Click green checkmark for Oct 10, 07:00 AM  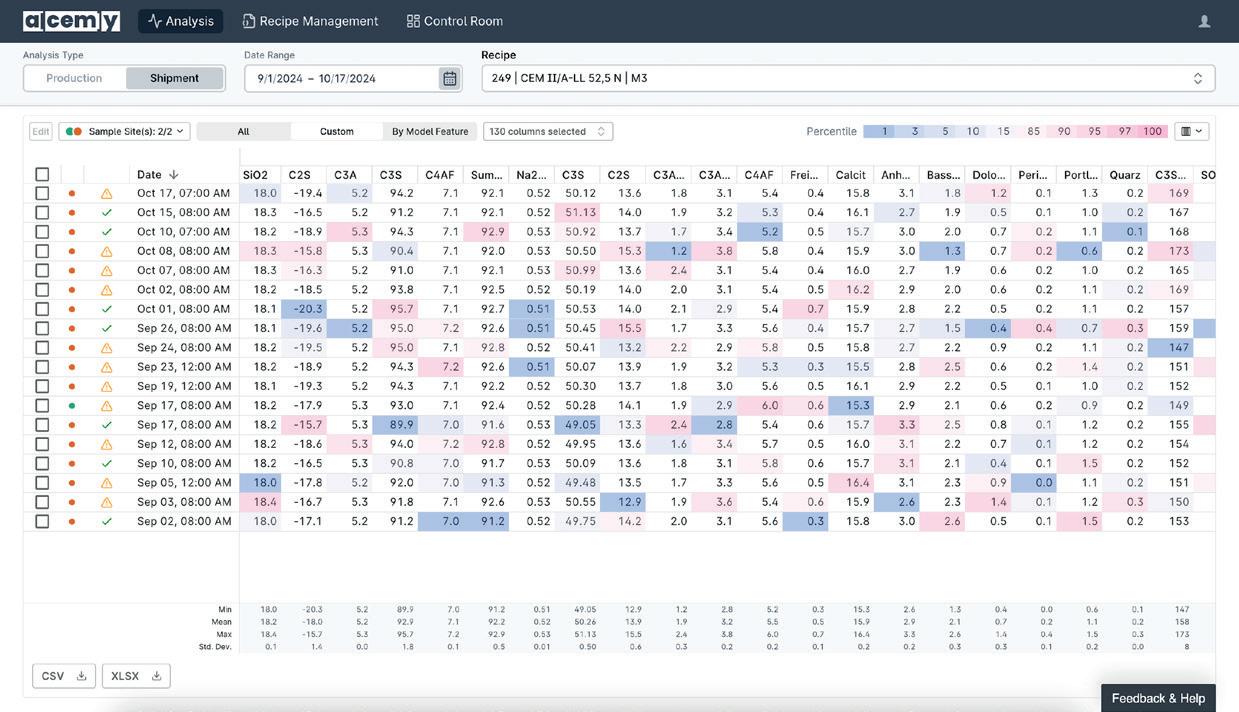click(107, 232)
